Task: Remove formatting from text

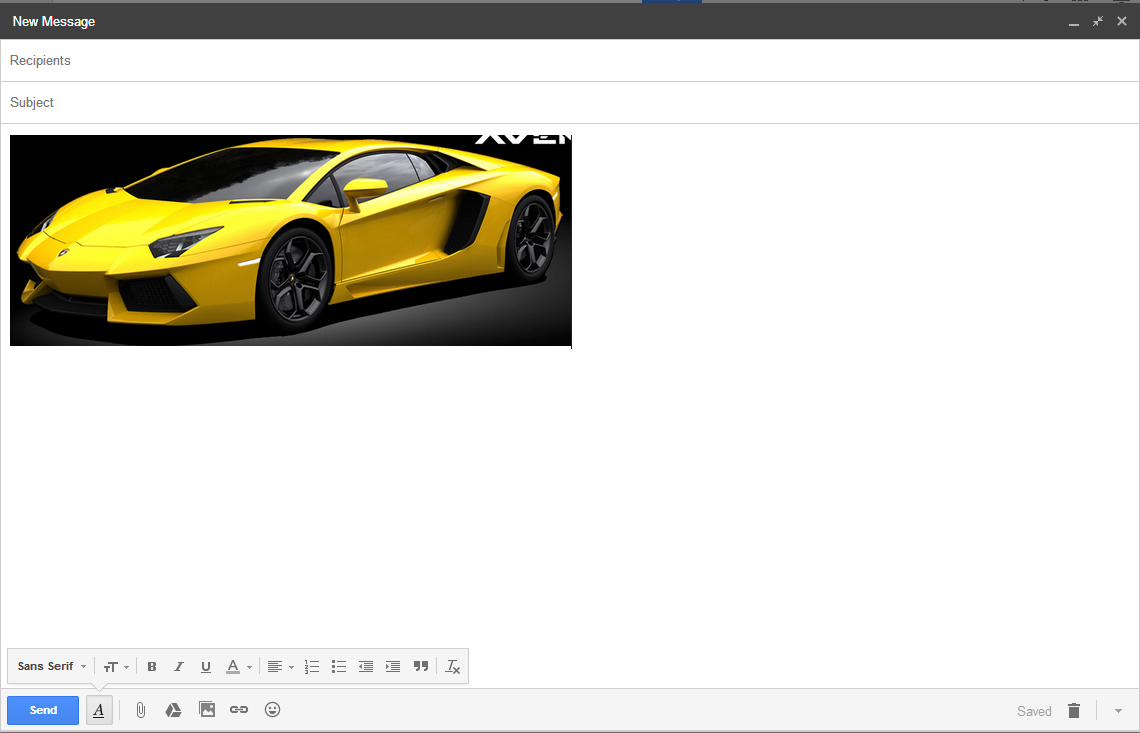Action: click(x=452, y=666)
